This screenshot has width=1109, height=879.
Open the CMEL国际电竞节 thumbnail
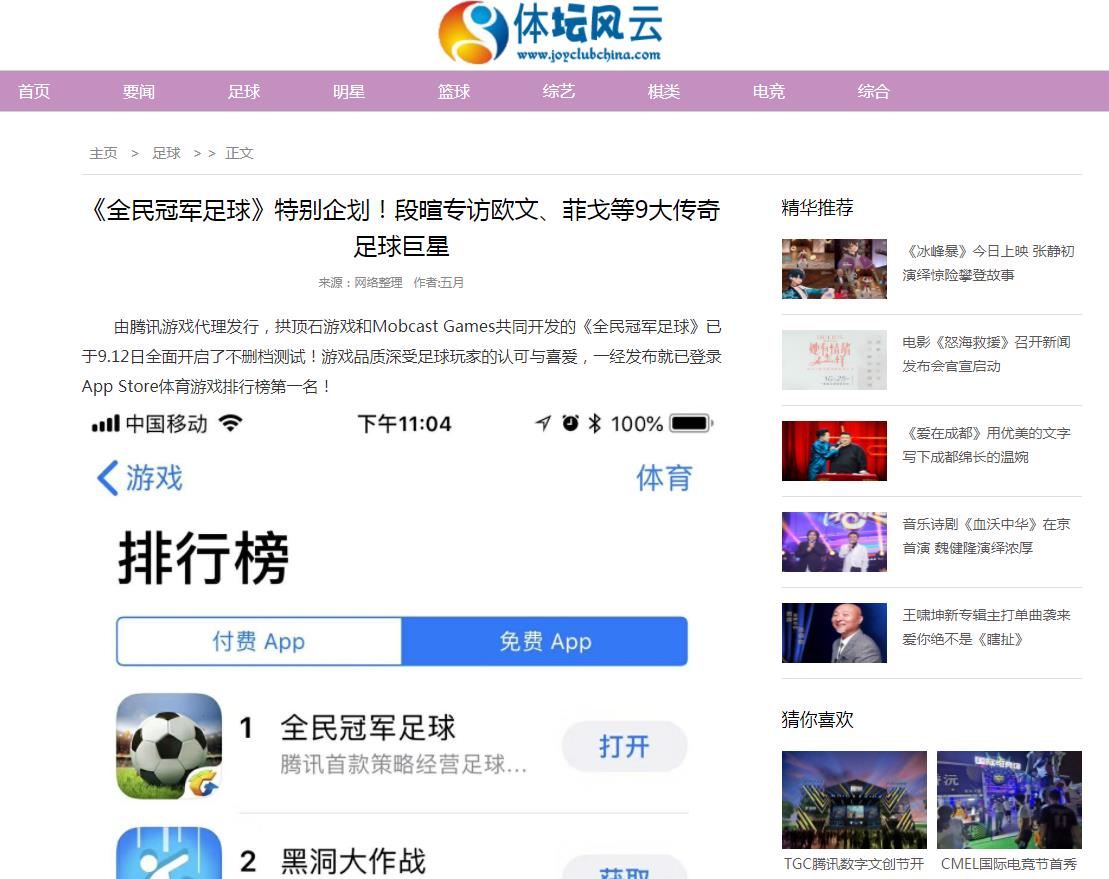(x=1009, y=800)
